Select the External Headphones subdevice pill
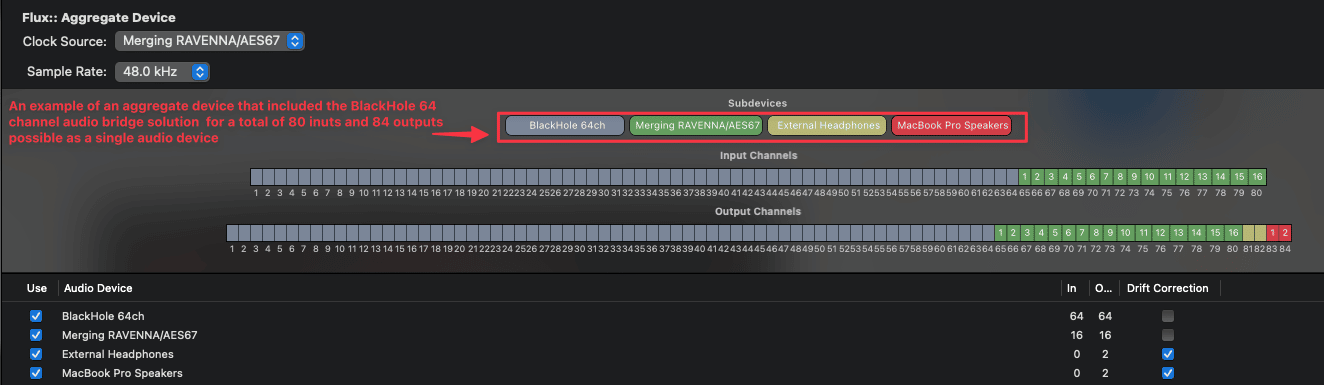The height and width of the screenshot is (385, 1324). [828, 126]
